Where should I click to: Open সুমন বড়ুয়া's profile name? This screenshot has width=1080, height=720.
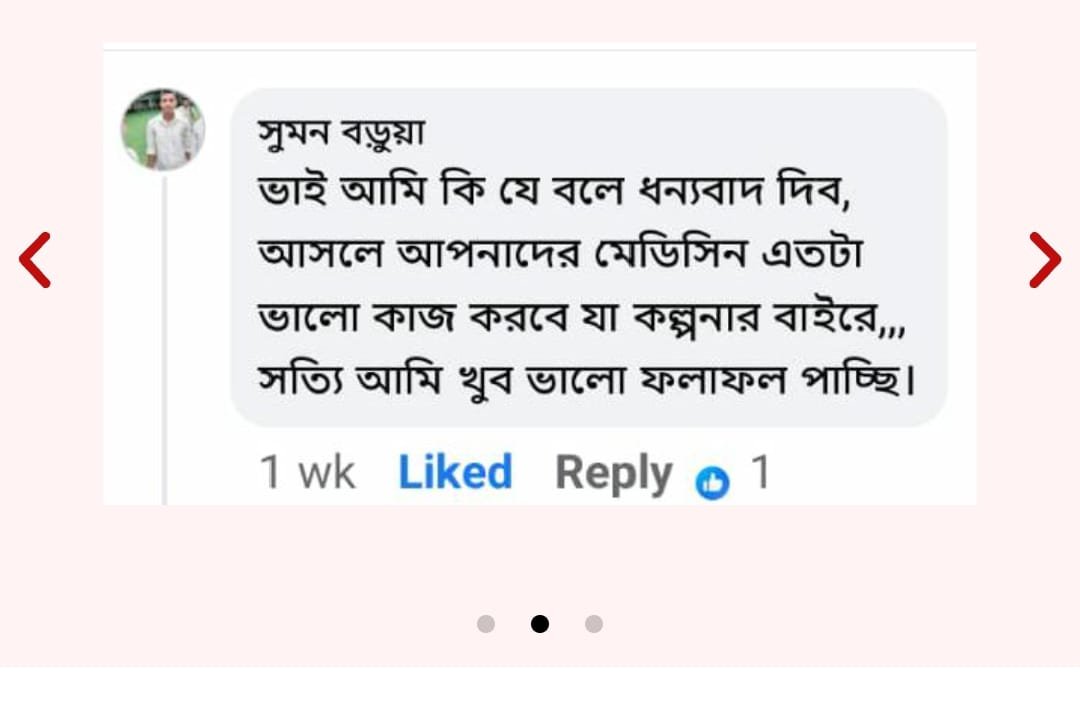342,131
